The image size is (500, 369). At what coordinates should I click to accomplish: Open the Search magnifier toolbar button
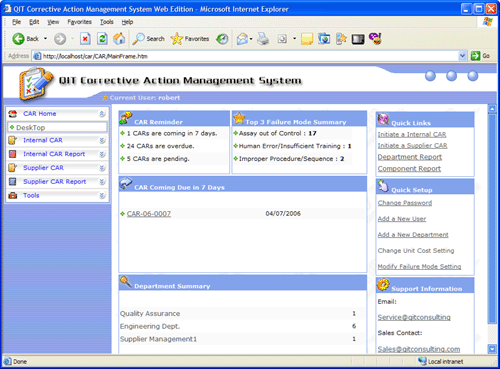coord(148,39)
